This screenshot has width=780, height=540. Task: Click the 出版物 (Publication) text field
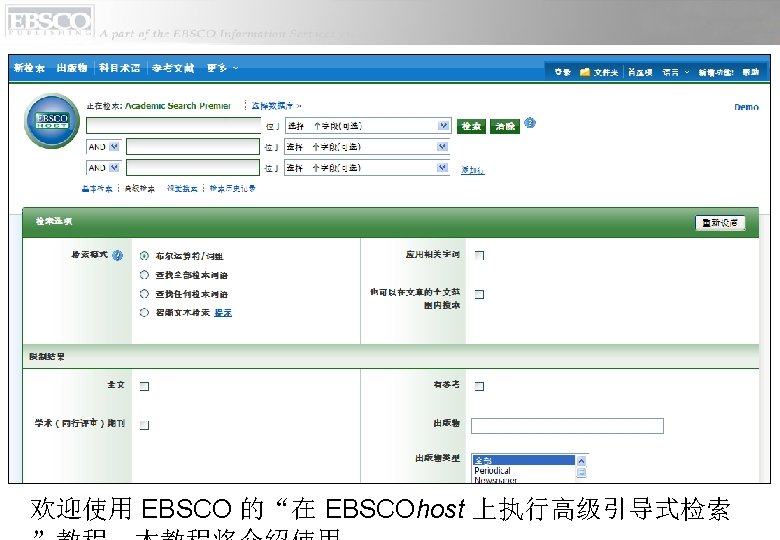tap(567, 426)
